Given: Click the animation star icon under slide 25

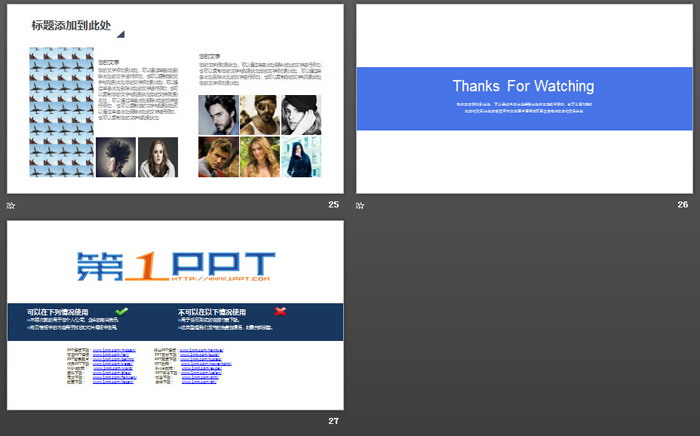Looking at the screenshot, I should pyautogui.click(x=11, y=205).
